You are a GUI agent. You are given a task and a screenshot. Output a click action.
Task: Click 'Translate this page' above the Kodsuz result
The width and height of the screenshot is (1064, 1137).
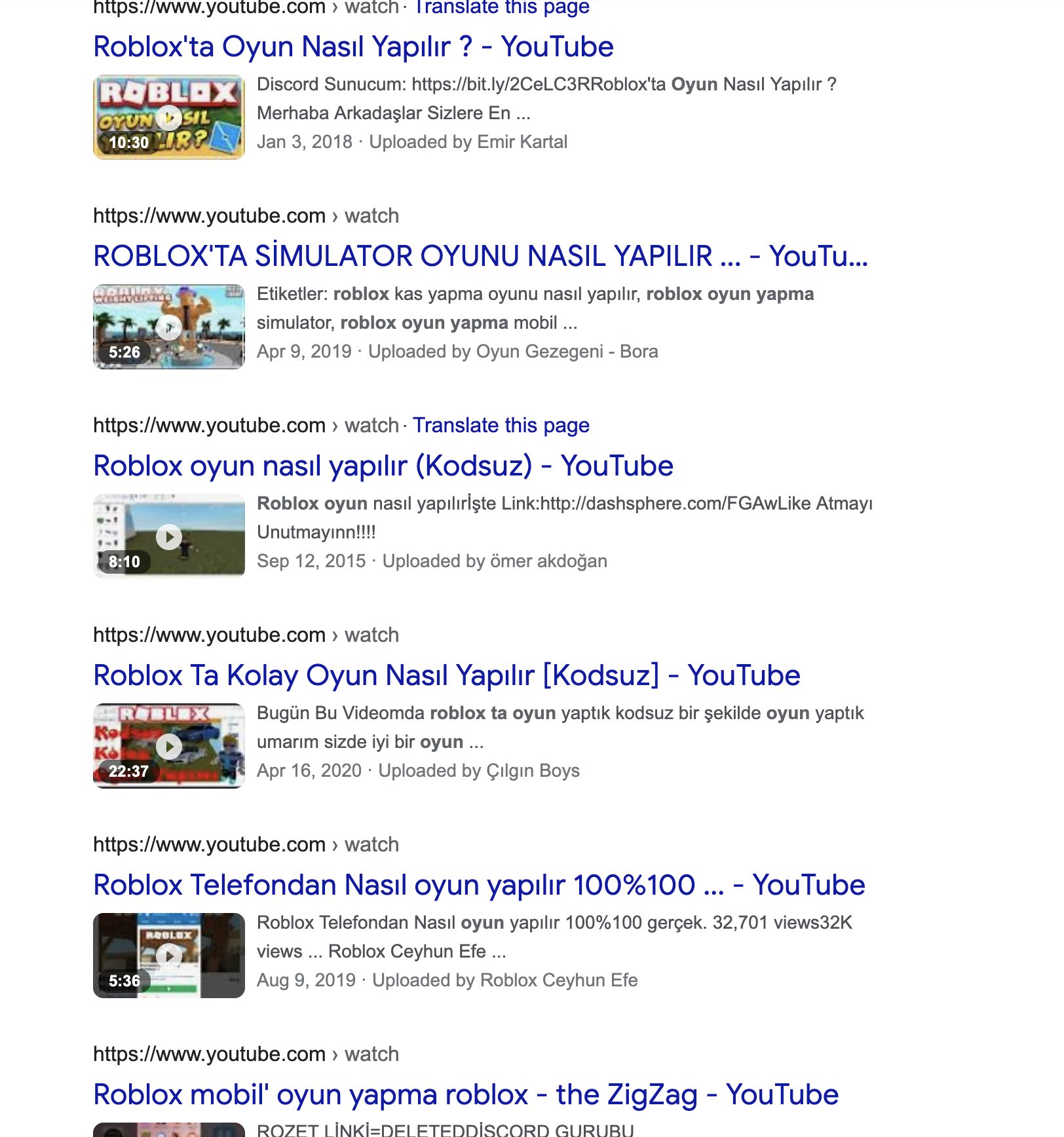pos(501,426)
